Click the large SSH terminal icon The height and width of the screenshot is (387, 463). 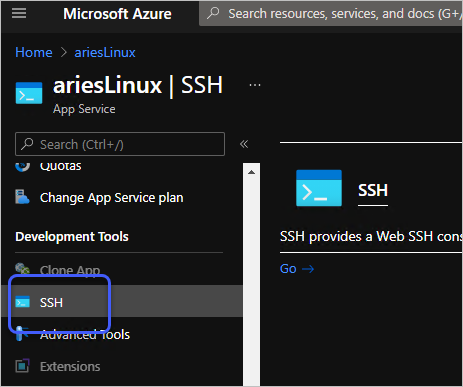[319, 188]
